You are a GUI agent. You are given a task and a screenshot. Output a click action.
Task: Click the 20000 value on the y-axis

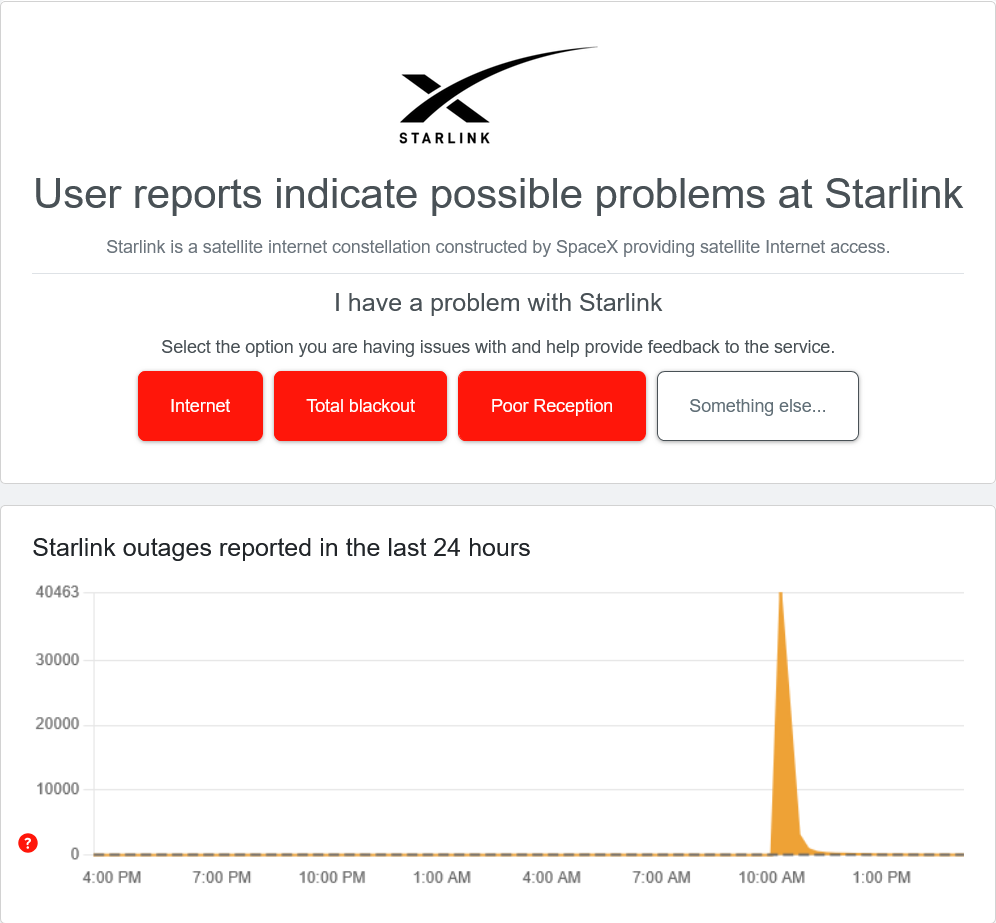[x=56, y=724]
